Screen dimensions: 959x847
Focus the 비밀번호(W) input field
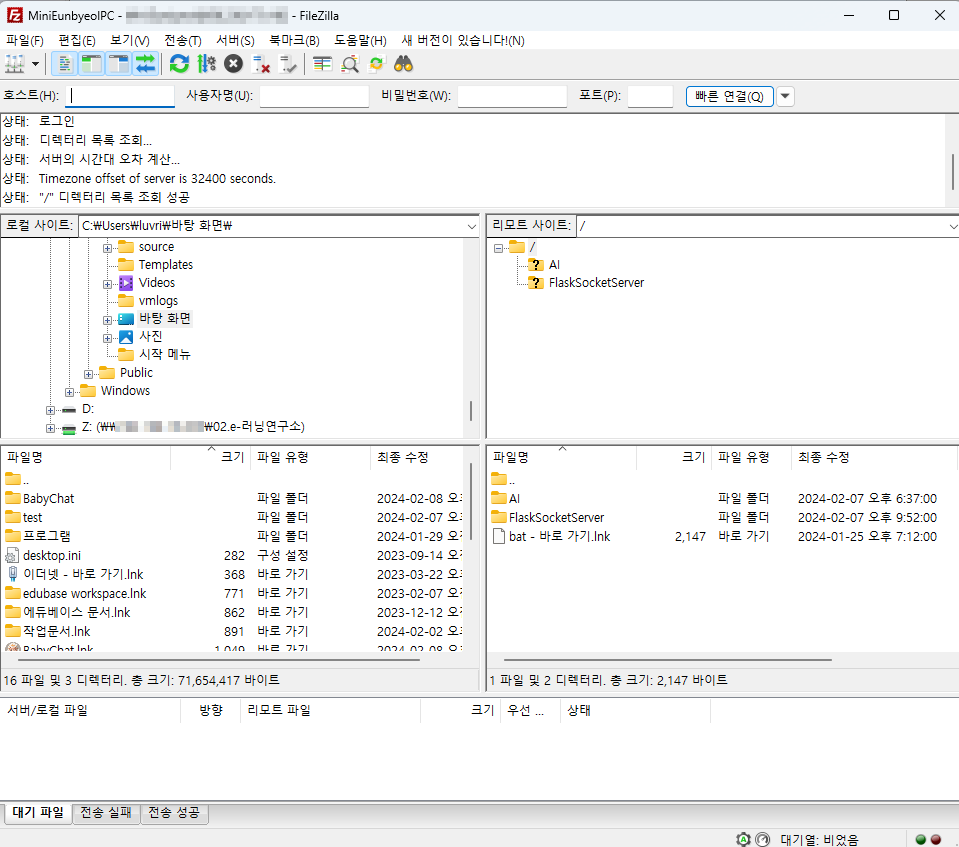coord(513,96)
